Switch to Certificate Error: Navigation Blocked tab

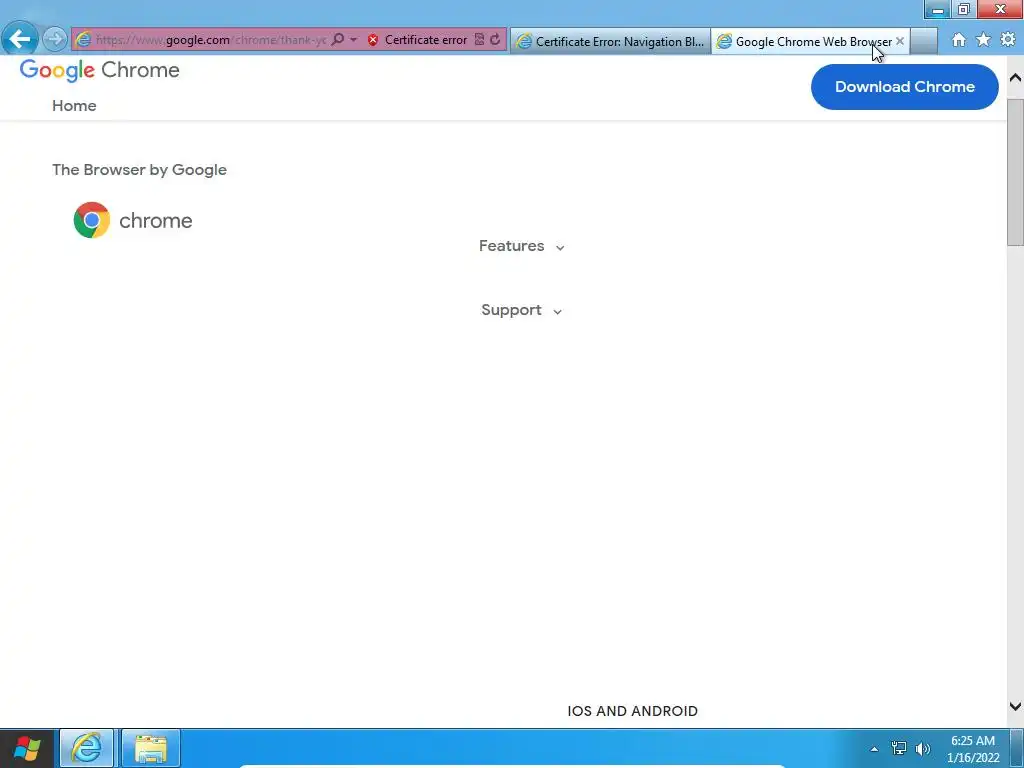tap(610, 42)
